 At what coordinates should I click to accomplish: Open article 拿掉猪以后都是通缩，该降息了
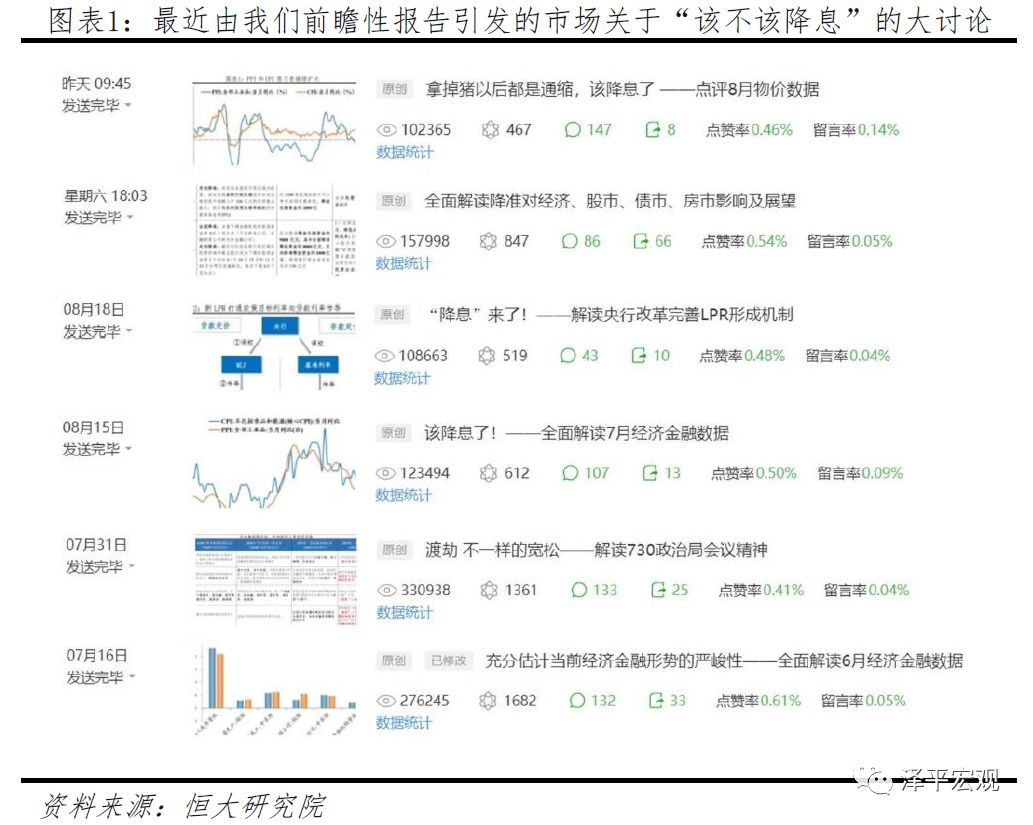point(622,89)
